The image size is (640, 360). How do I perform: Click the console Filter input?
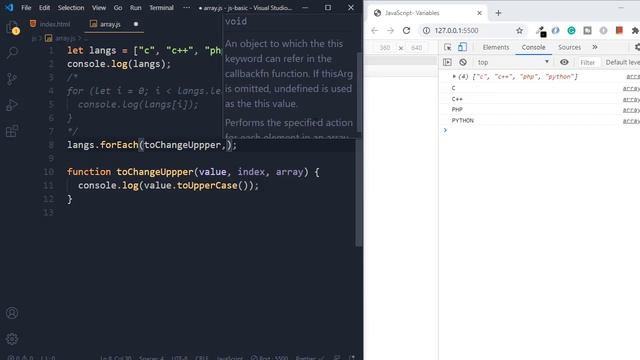pos(588,62)
